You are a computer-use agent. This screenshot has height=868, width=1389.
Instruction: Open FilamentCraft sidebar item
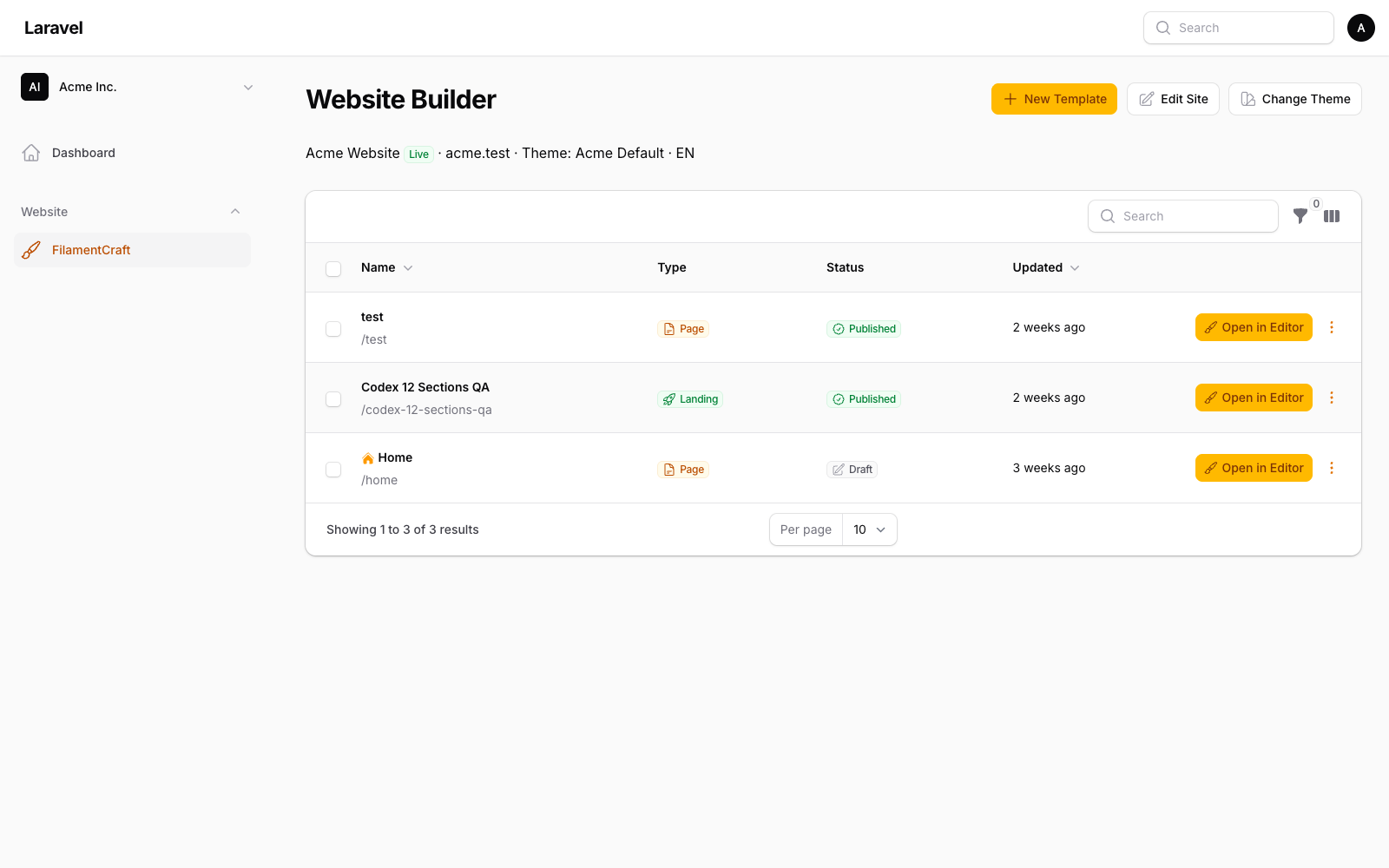132,250
